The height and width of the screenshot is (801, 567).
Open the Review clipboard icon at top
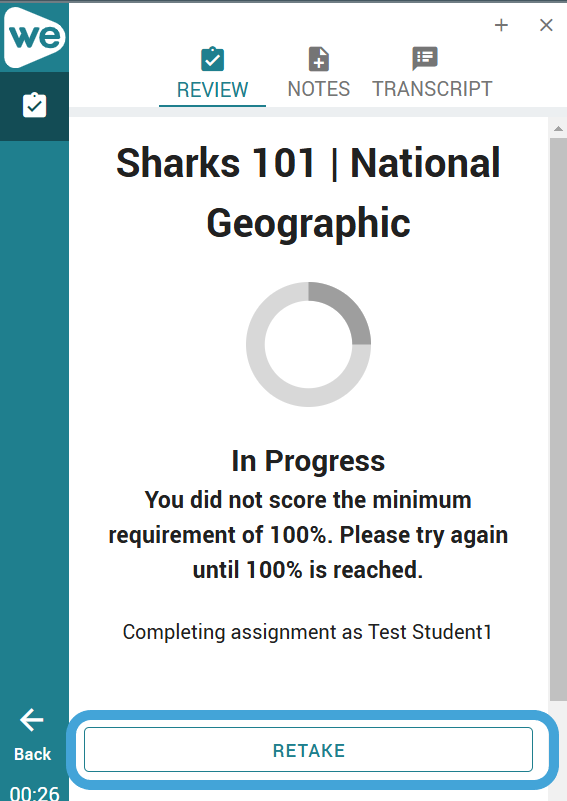click(212, 59)
